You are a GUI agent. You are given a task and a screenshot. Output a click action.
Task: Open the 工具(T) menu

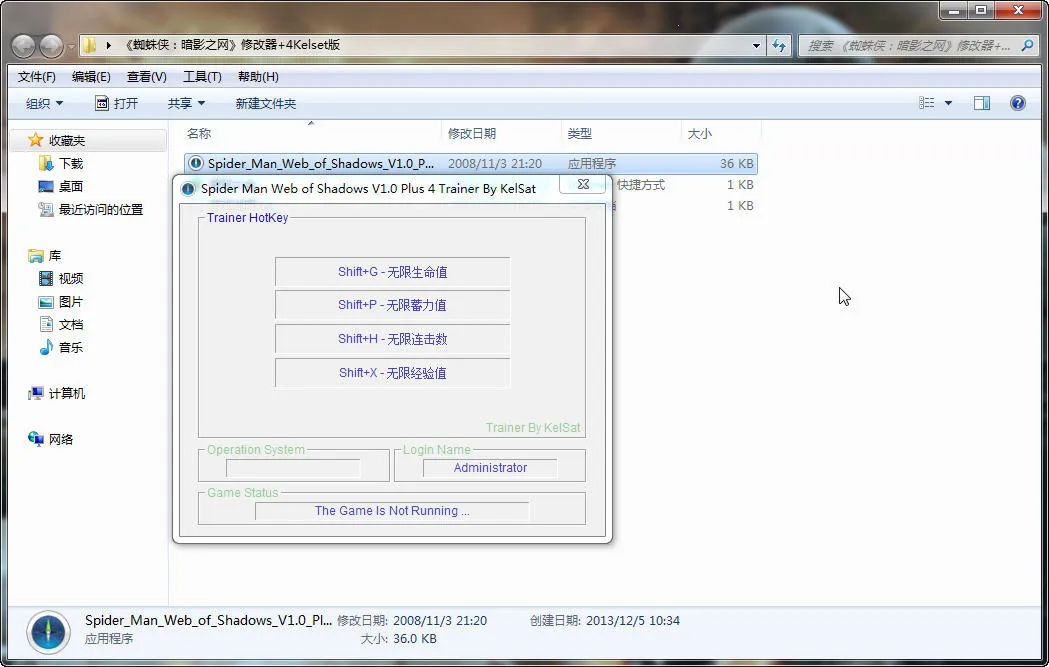pyautogui.click(x=202, y=77)
